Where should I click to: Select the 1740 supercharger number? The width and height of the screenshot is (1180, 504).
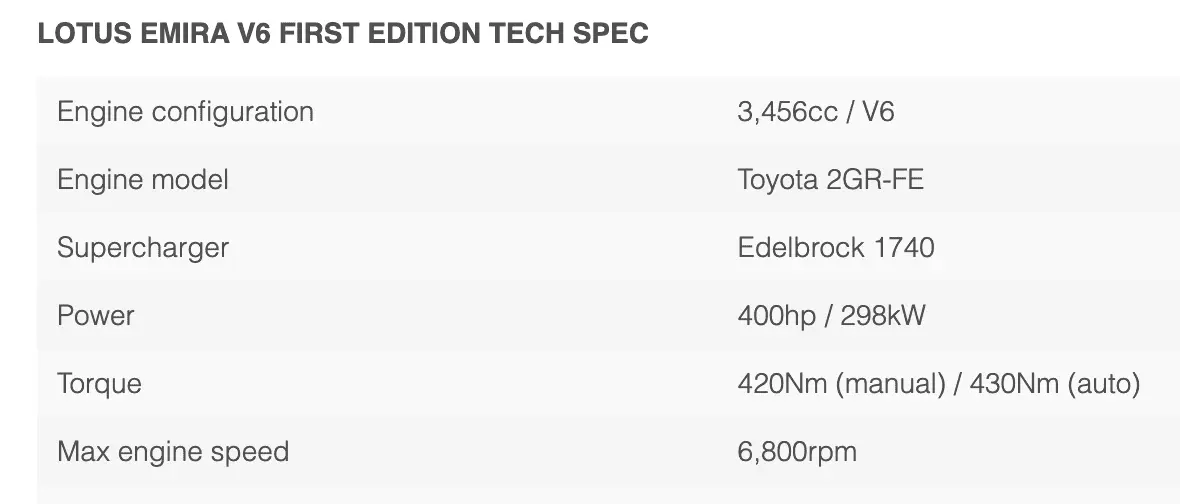coord(904,247)
